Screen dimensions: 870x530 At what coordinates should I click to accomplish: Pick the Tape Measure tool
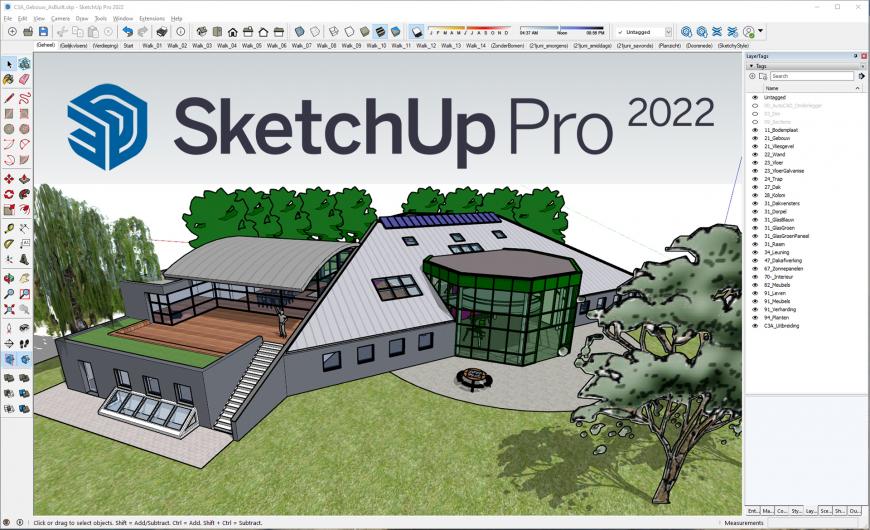(x=9, y=228)
